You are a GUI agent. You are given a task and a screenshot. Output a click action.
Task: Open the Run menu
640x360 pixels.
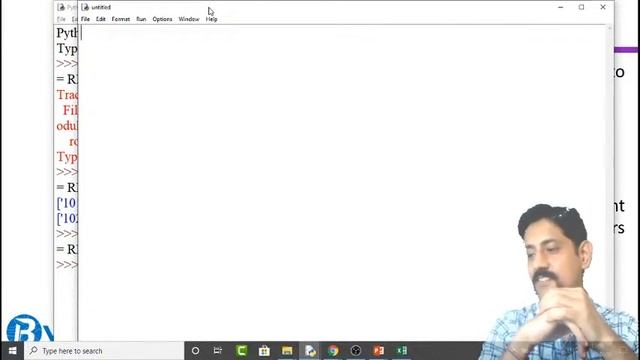tap(141, 19)
